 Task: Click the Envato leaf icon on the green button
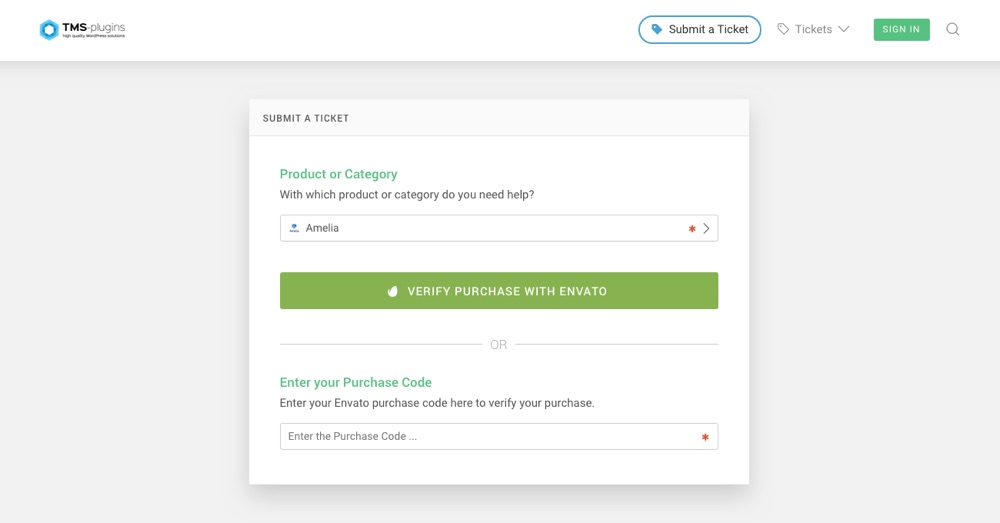point(393,291)
